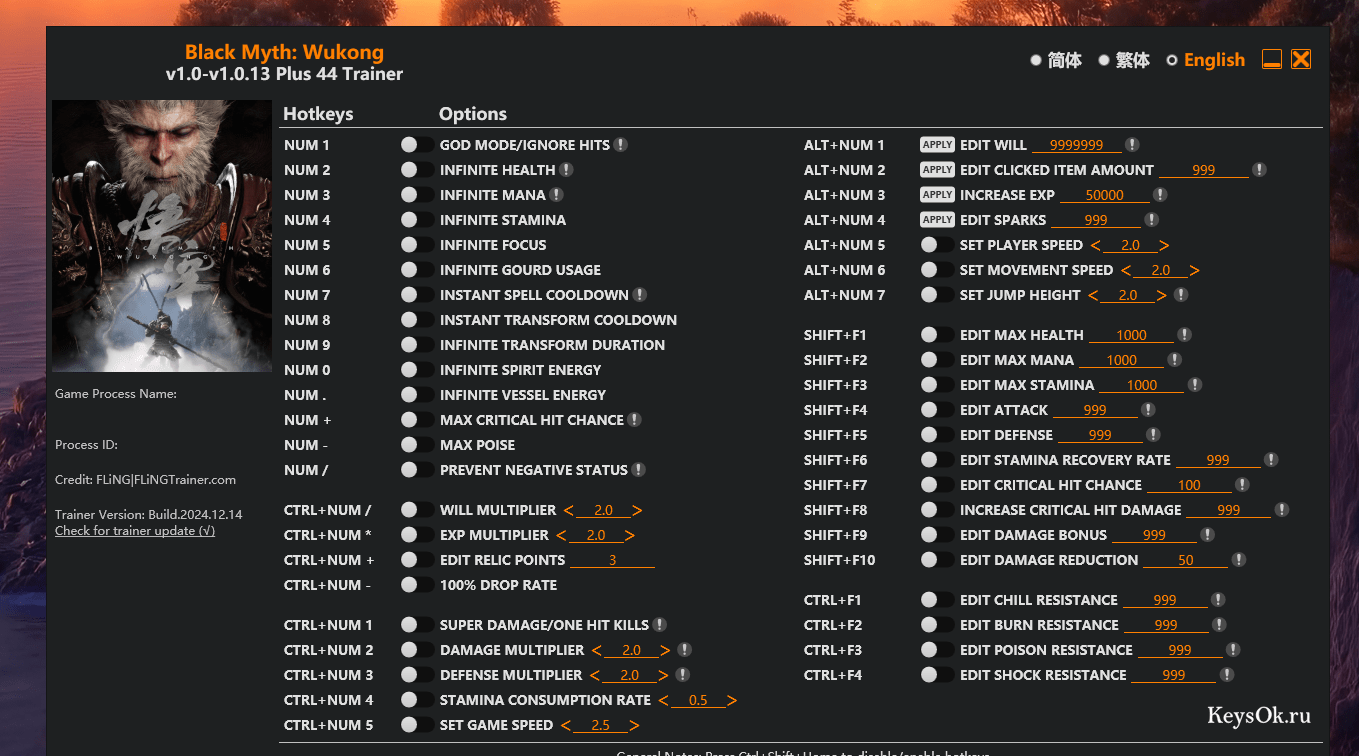Click info icon beside Edit Defense
The height and width of the screenshot is (756, 1359).
point(1153,435)
